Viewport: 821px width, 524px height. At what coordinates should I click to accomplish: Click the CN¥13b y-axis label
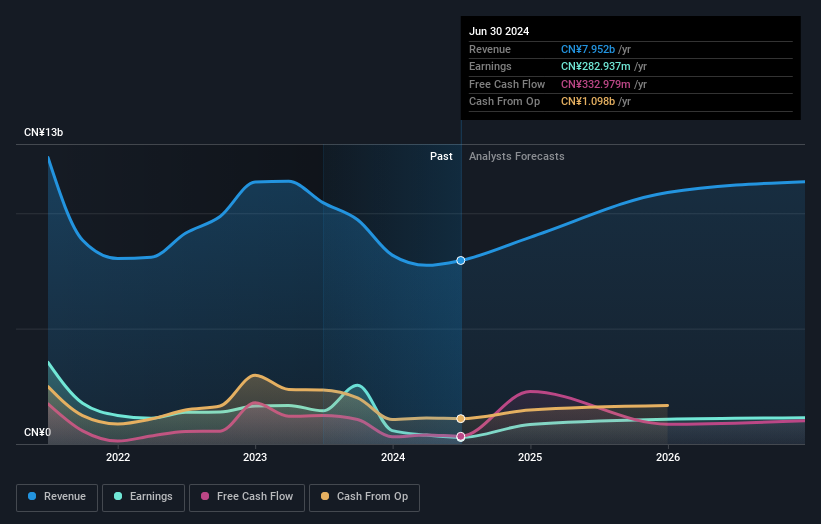point(43,132)
